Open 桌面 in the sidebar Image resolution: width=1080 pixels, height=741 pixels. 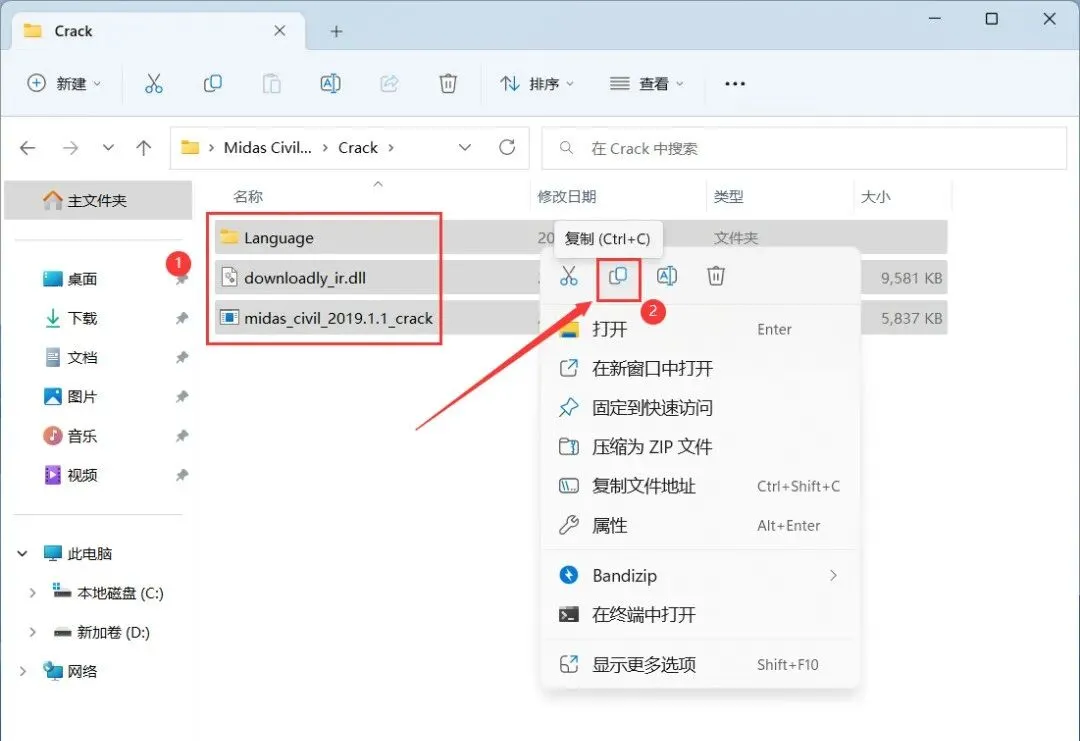[82, 279]
